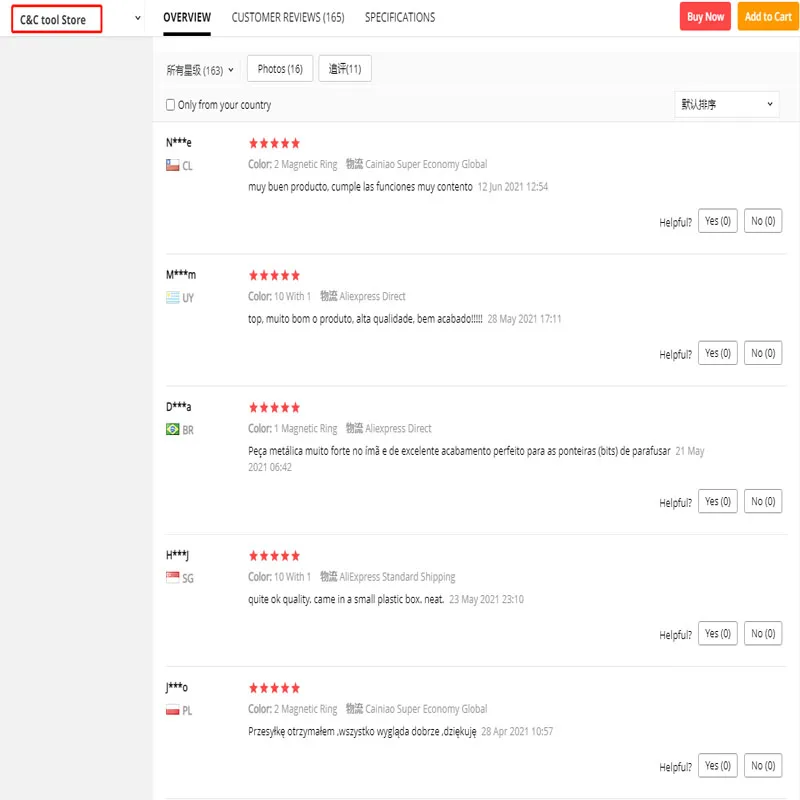Screen dimensions: 800x800
Task: Click "AliExpress Standard Shipping" in H***j's review
Action: click(x=397, y=577)
